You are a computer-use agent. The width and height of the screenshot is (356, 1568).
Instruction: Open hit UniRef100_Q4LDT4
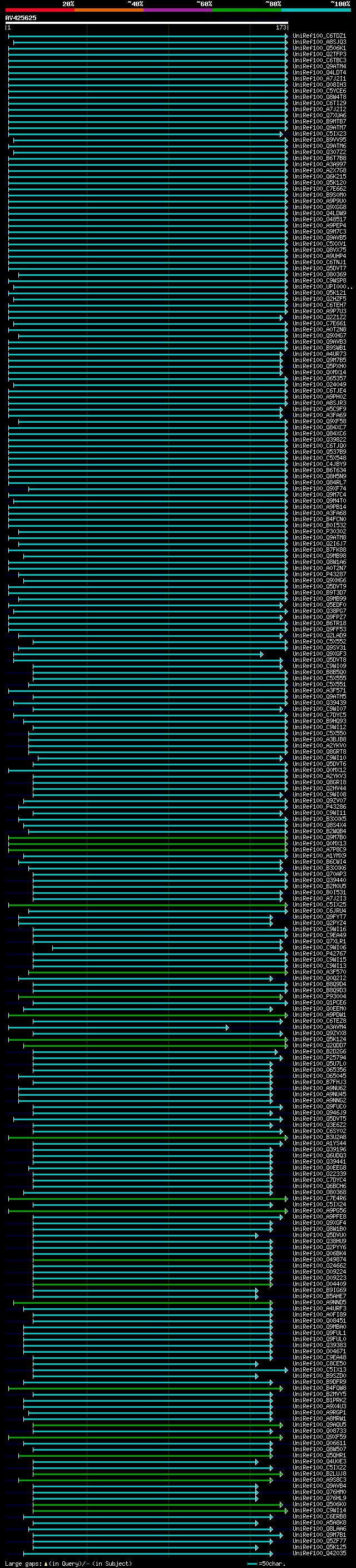tap(319, 72)
